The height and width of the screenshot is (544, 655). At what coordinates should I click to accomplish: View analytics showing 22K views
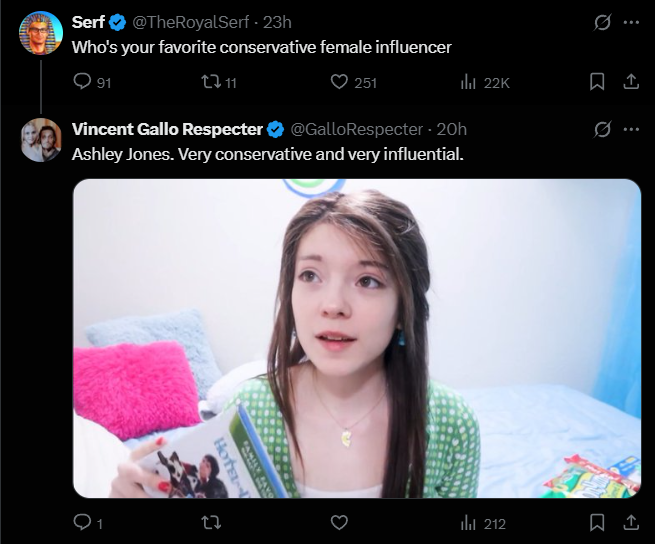tap(467, 82)
